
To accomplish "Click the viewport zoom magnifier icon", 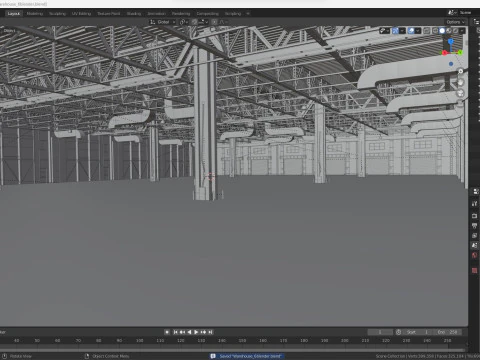I will [x=460, y=71].
